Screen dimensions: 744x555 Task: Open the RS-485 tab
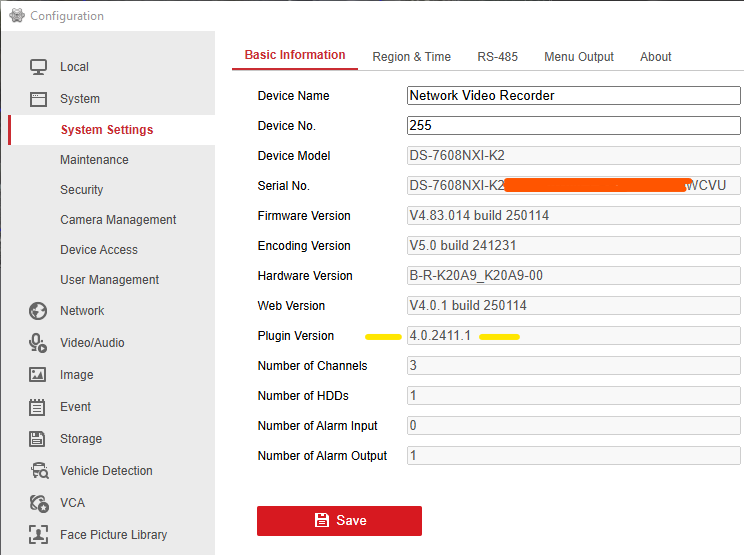click(x=496, y=57)
